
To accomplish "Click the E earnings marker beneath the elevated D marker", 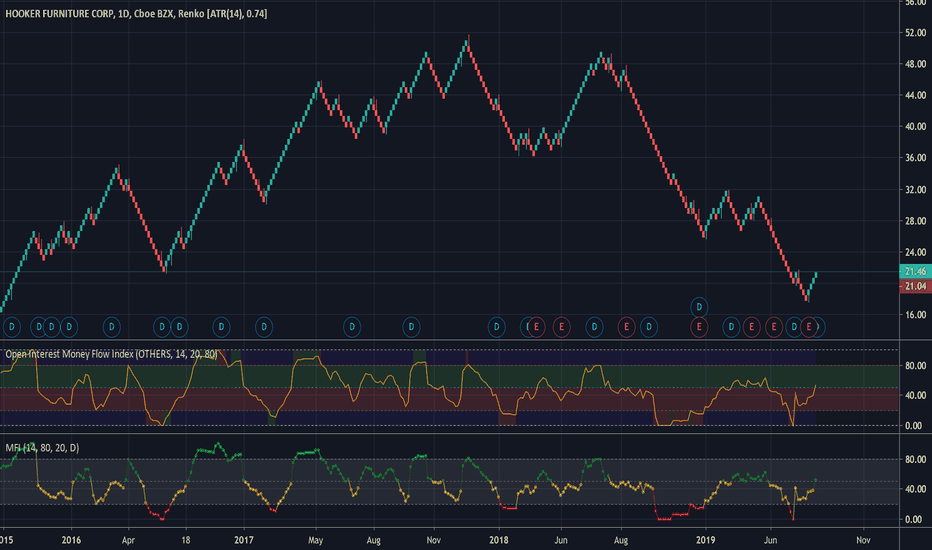I will pos(699,326).
